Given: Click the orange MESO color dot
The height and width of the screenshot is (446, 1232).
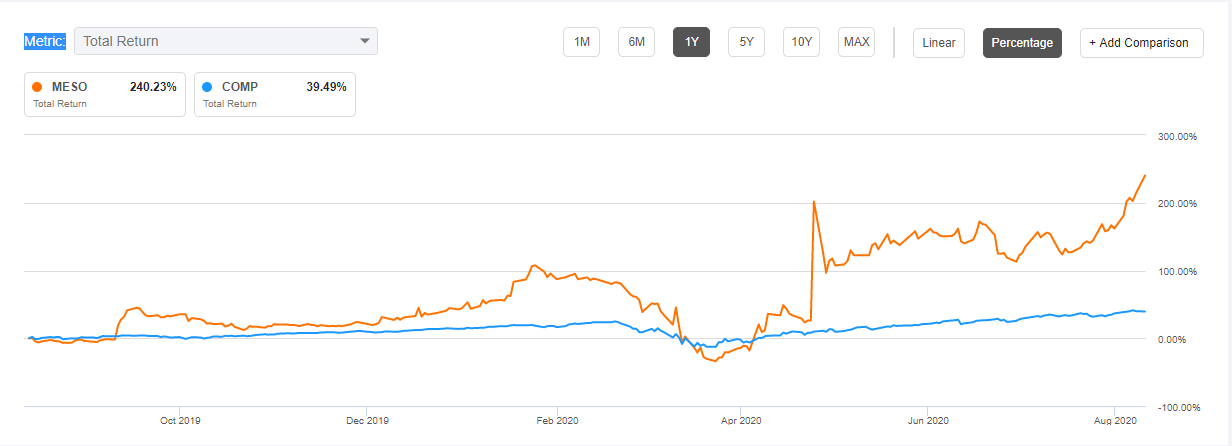Looking at the screenshot, I should [37, 87].
